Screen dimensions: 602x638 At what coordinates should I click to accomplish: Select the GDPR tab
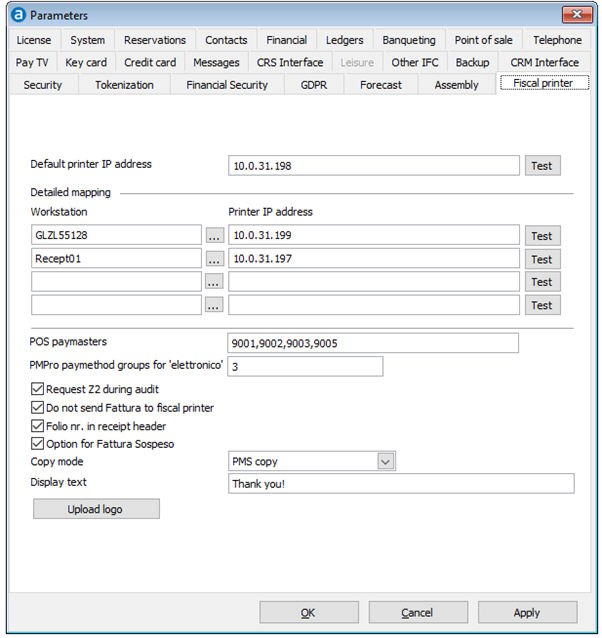point(314,85)
